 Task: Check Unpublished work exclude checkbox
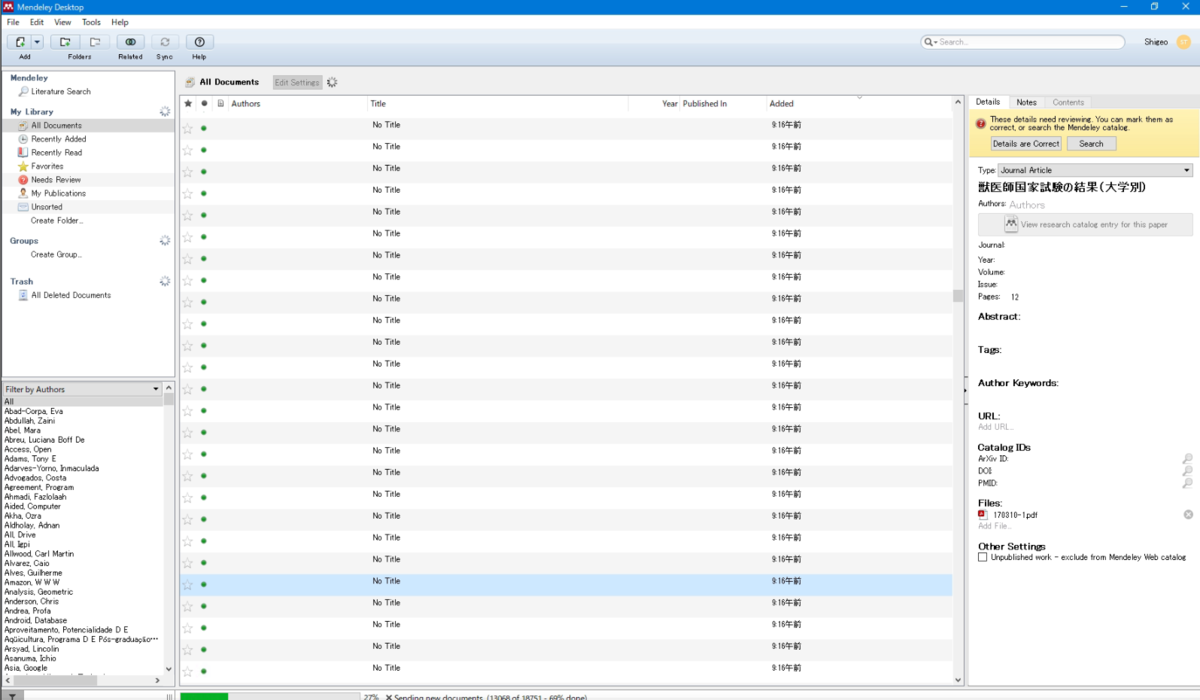coord(982,557)
